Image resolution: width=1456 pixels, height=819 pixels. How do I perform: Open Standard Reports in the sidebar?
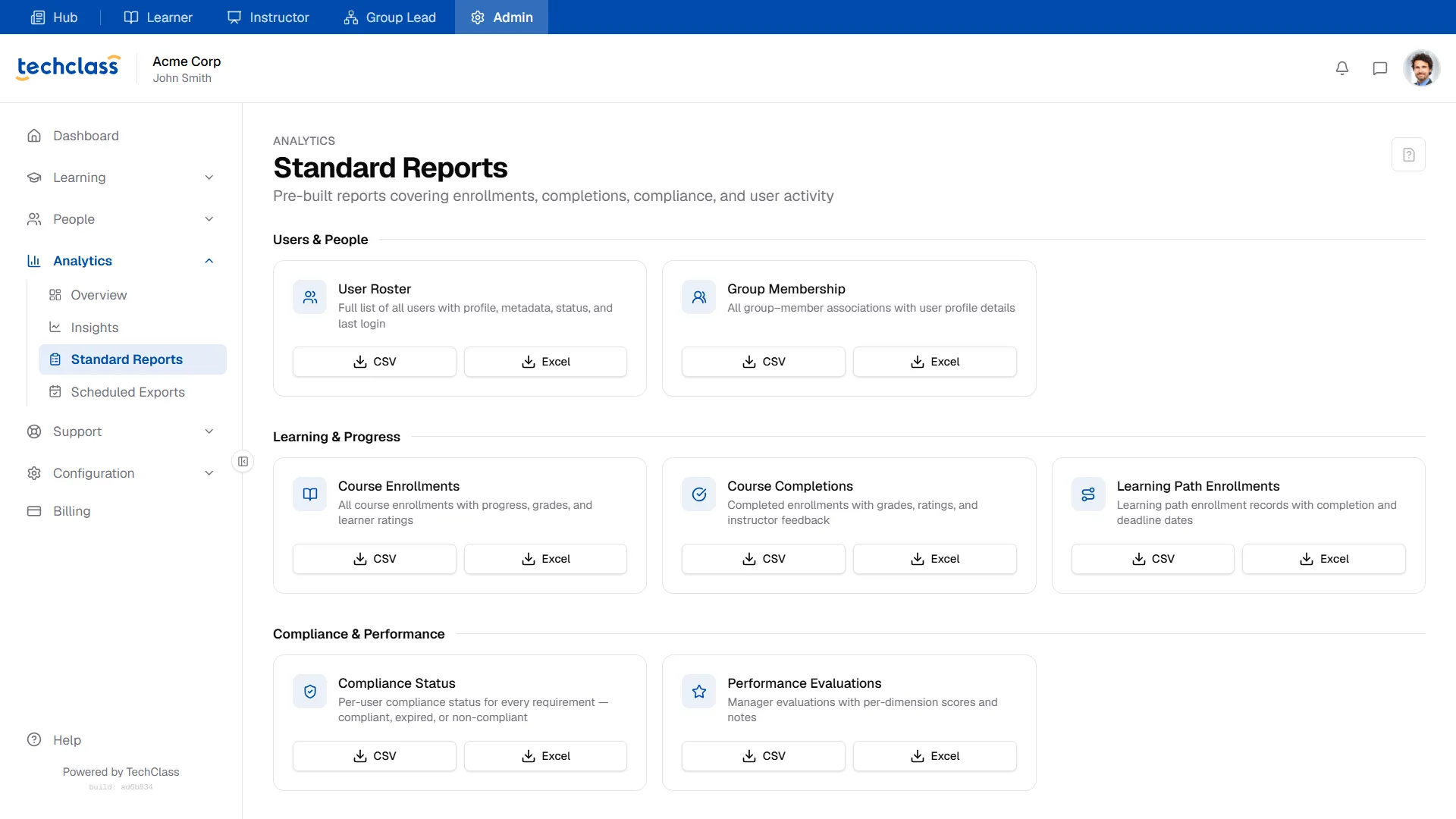click(x=133, y=359)
